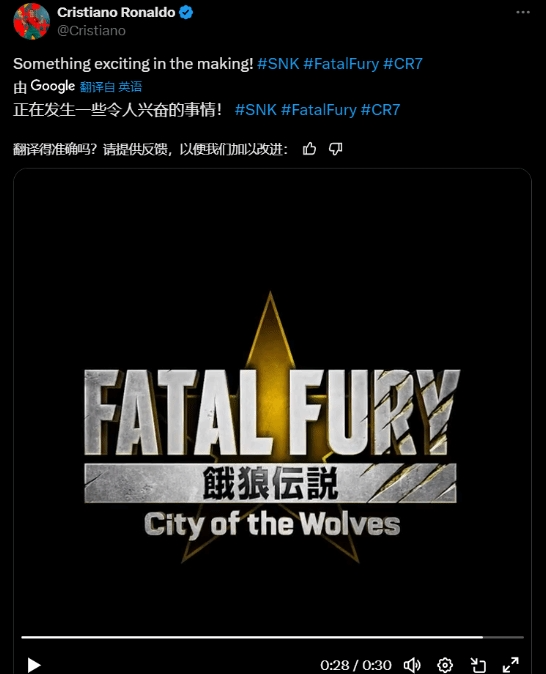The width and height of the screenshot is (546, 674).
Task: Open #CR7 hashtag in translated text
Action: pos(380,110)
